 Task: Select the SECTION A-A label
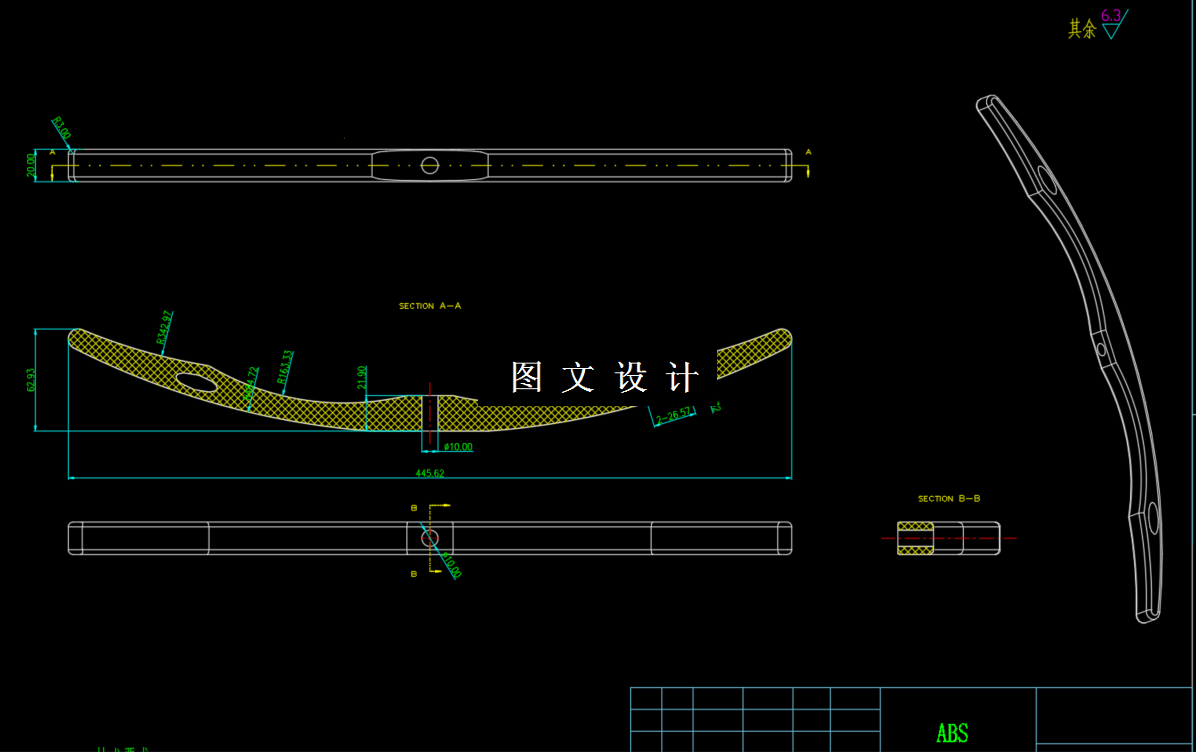click(x=430, y=306)
